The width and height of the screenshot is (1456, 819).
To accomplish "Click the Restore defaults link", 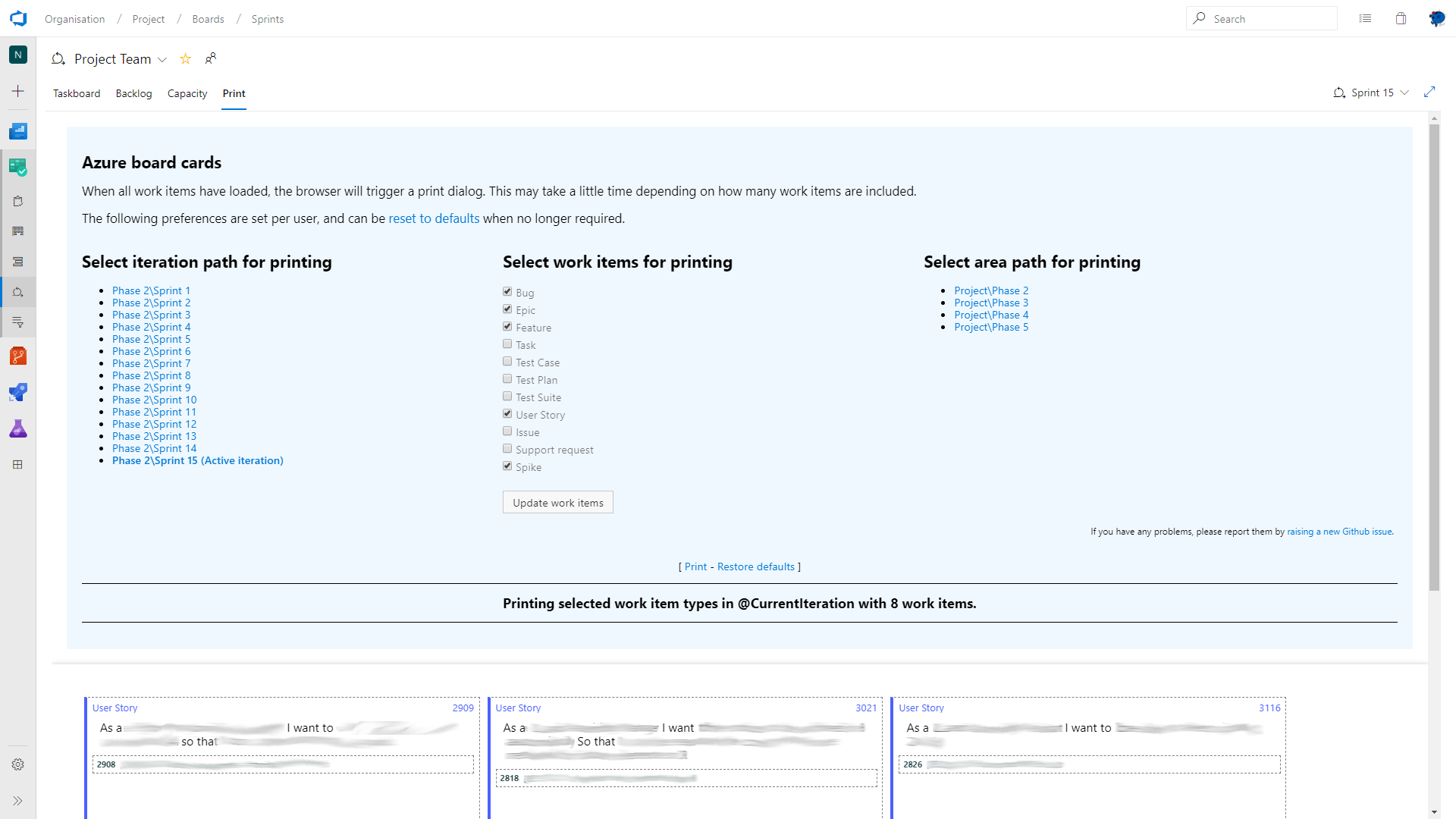I will (756, 566).
